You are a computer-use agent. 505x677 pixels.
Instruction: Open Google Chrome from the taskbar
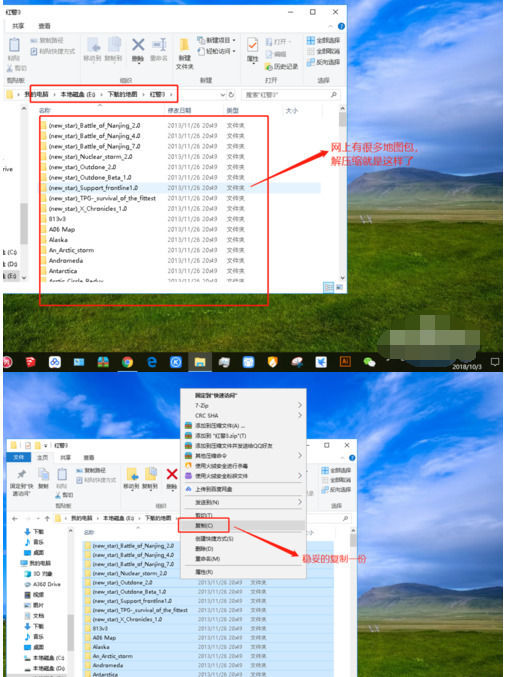(127, 362)
